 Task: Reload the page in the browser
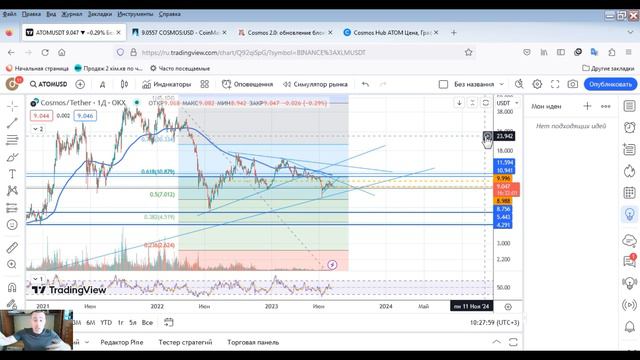pyautogui.click(x=45, y=52)
